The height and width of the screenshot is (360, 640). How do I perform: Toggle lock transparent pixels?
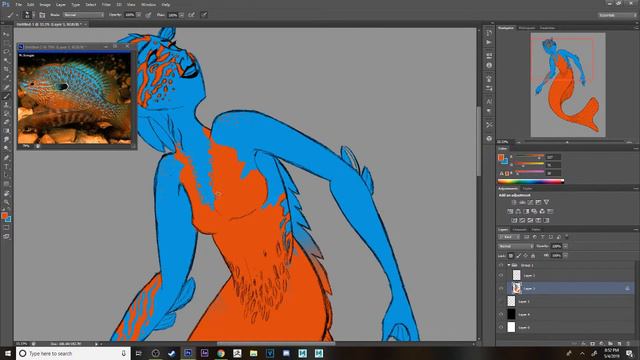tap(511, 256)
